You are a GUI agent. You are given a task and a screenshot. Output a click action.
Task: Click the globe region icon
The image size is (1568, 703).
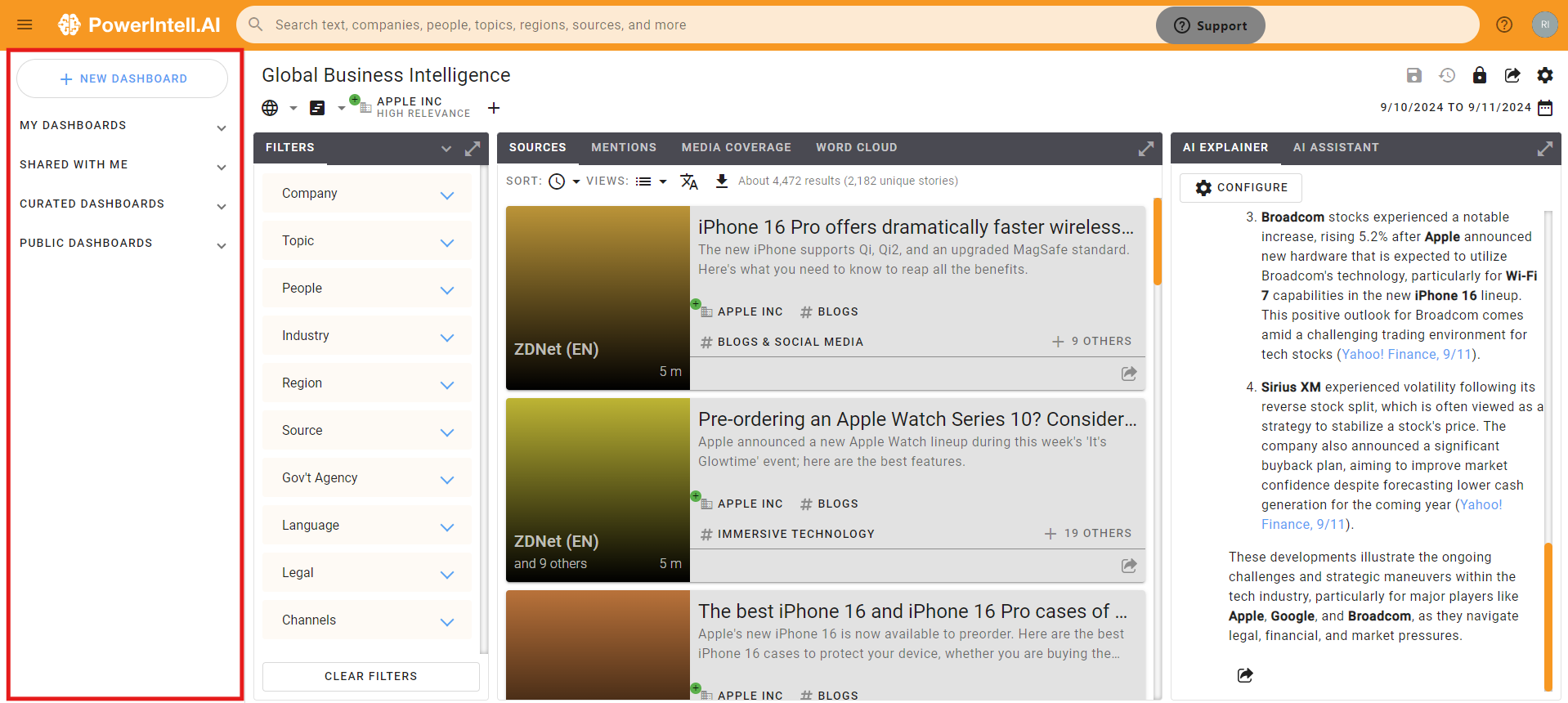270,108
